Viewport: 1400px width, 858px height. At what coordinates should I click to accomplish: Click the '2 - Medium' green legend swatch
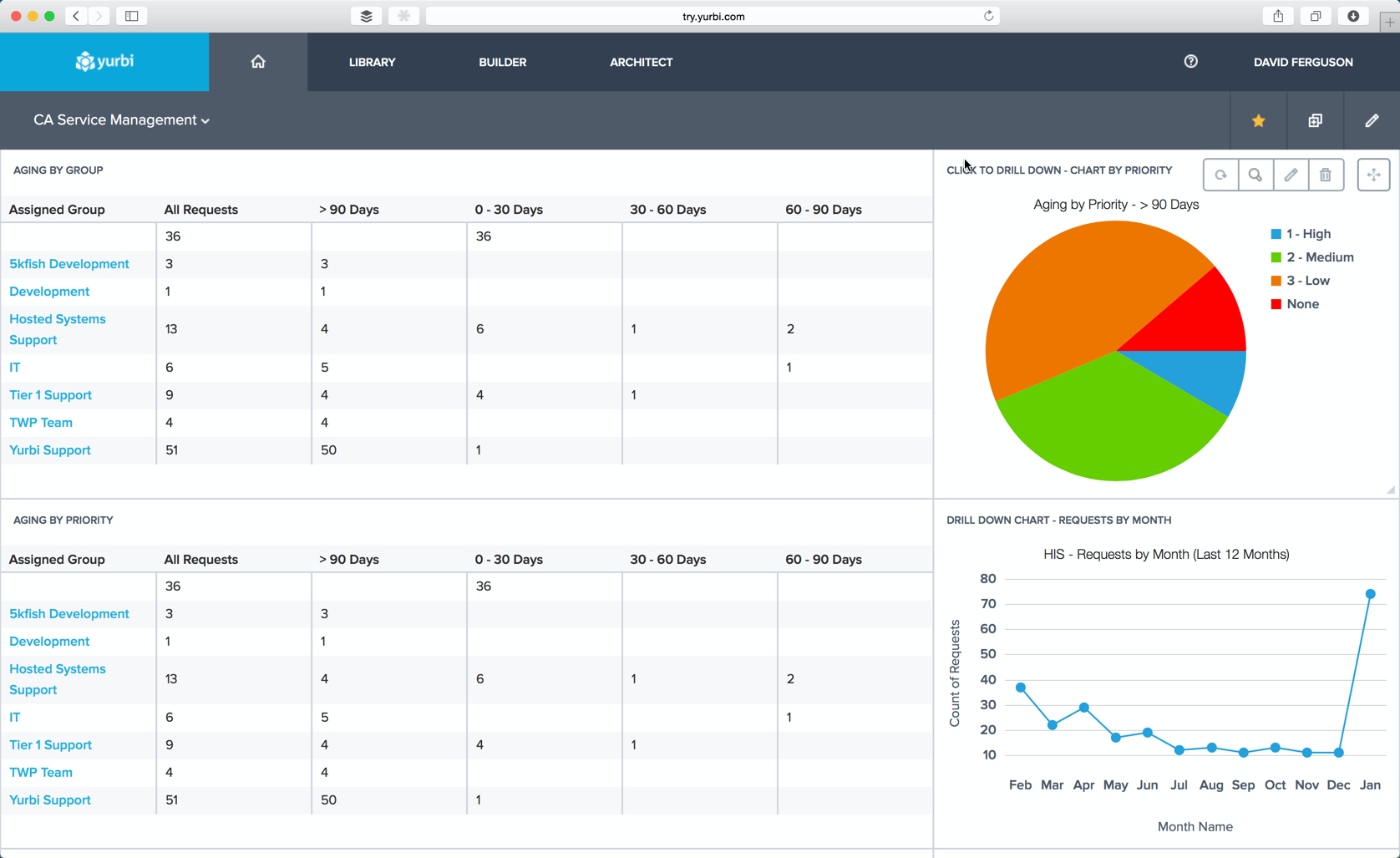1276,257
